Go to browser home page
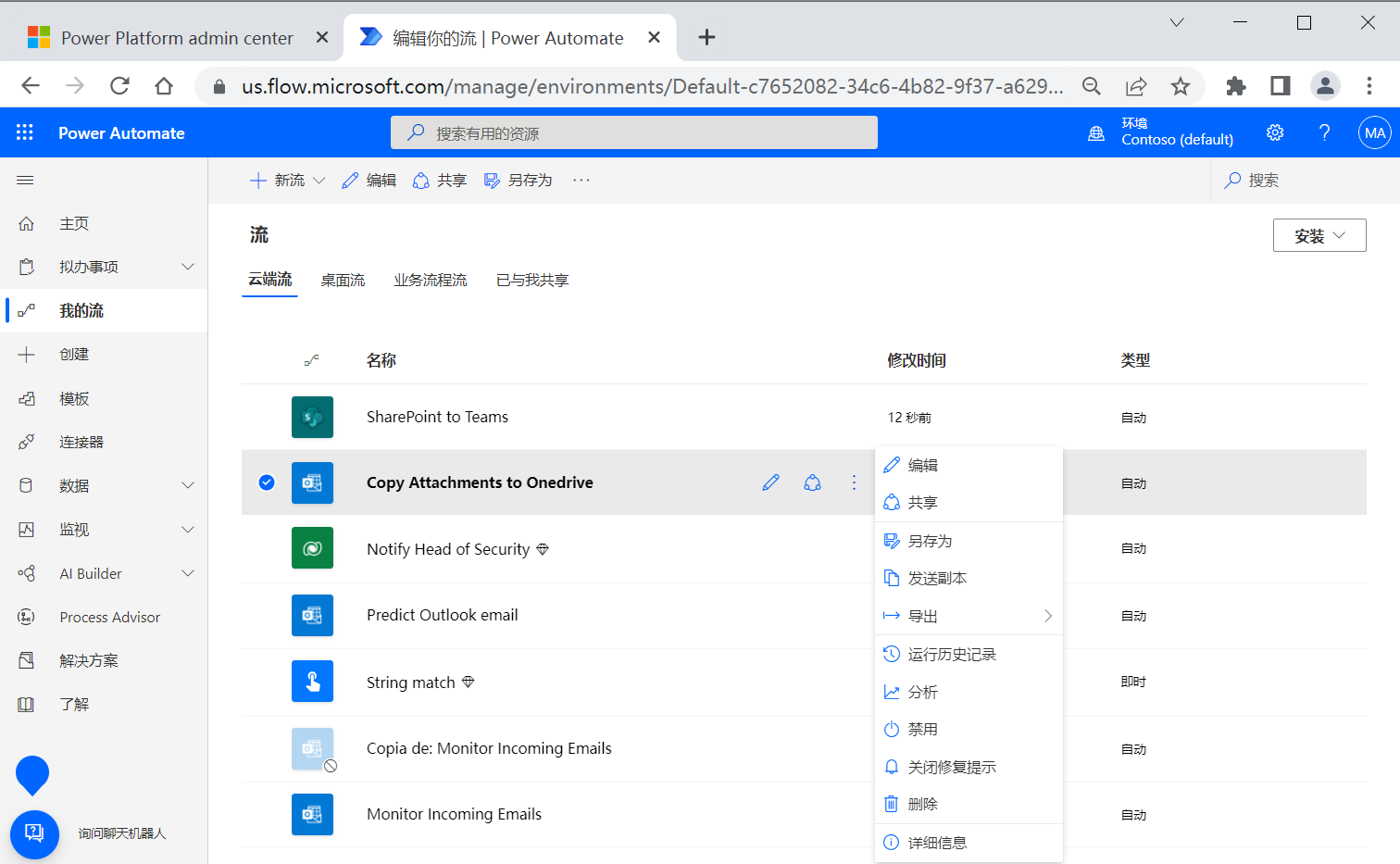The width and height of the screenshot is (1400, 864). click(x=164, y=86)
